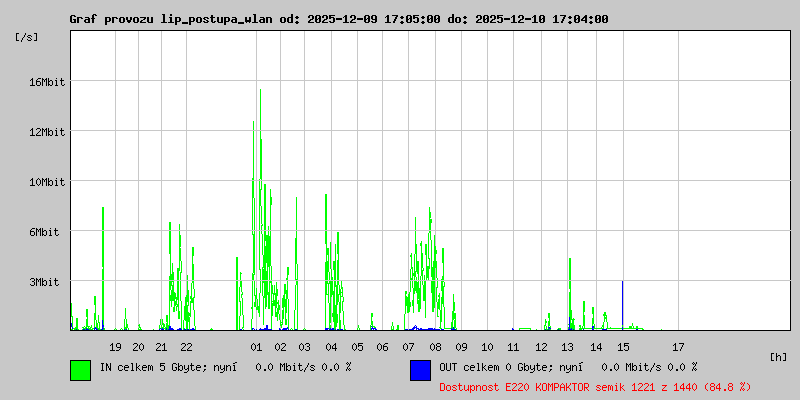The height and width of the screenshot is (400, 800).
Task: Click the blue OUT legend color swatch
Action: (420, 370)
